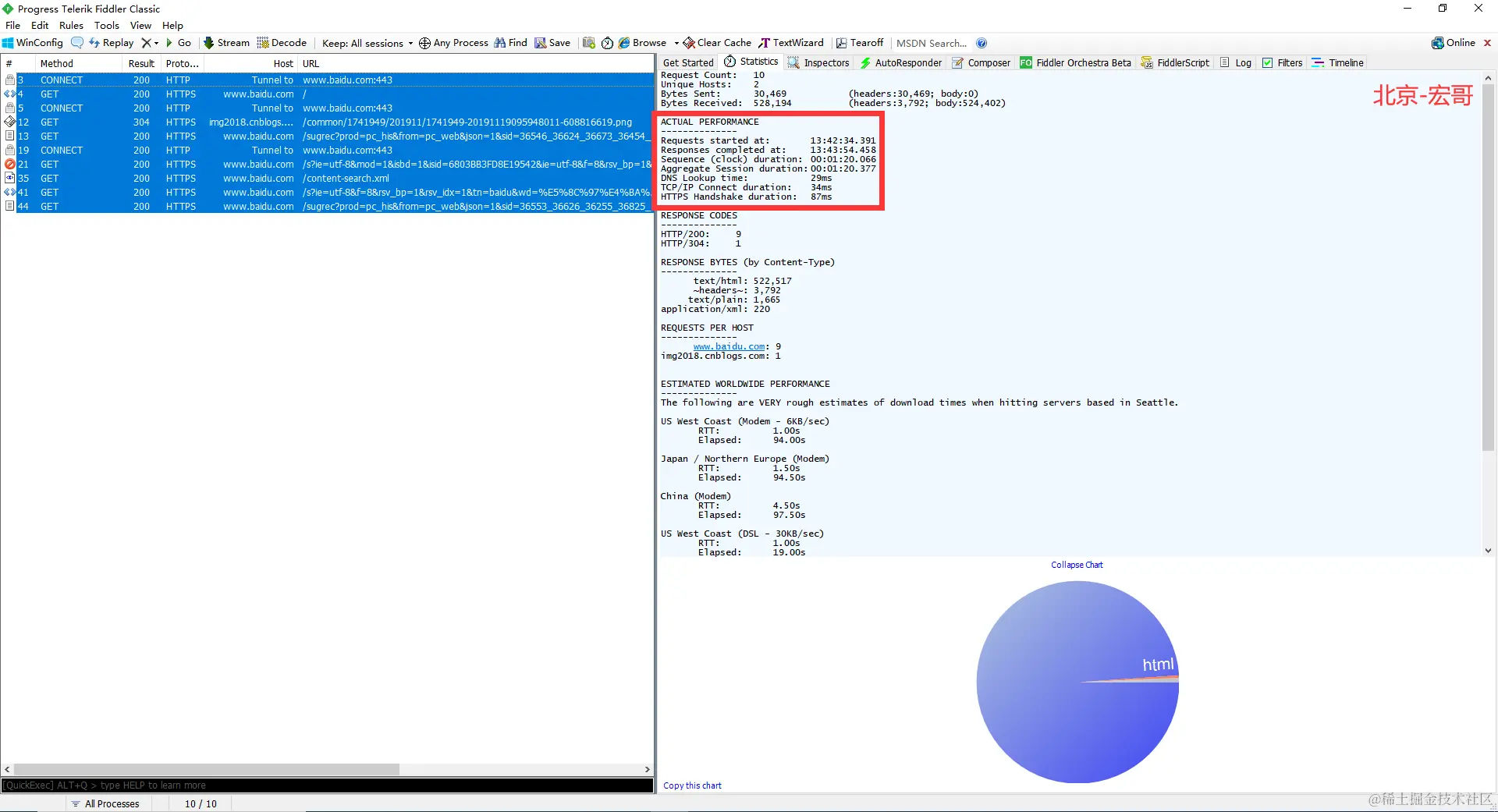Screen dimensions: 1498x812
Task: Open the Composer tab
Action: tap(981, 62)
